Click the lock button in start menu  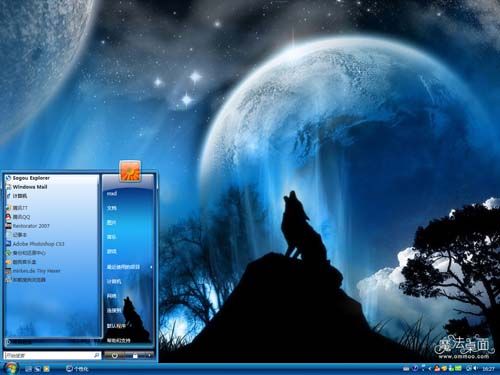point(135,356)
